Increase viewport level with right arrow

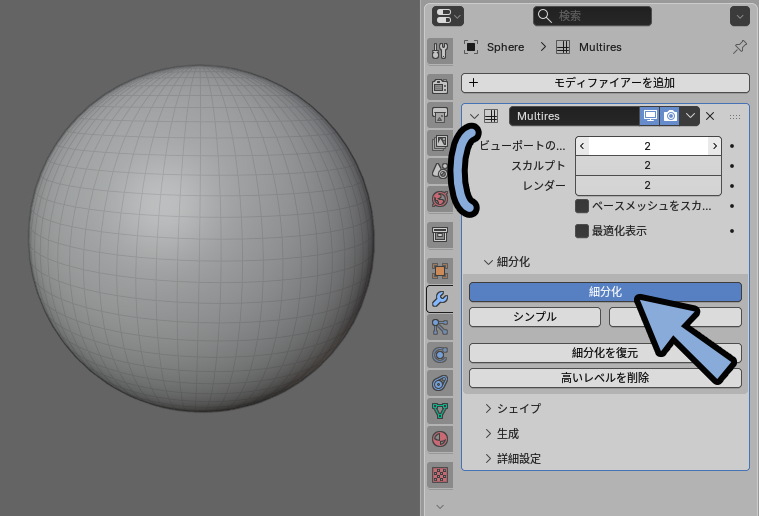(714, 146)
